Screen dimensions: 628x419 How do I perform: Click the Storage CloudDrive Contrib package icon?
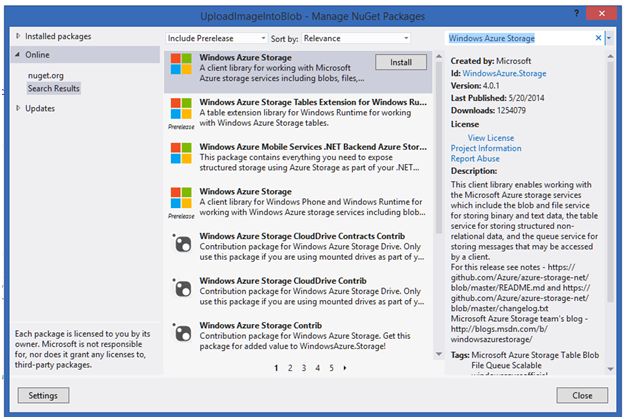[182, 288]
